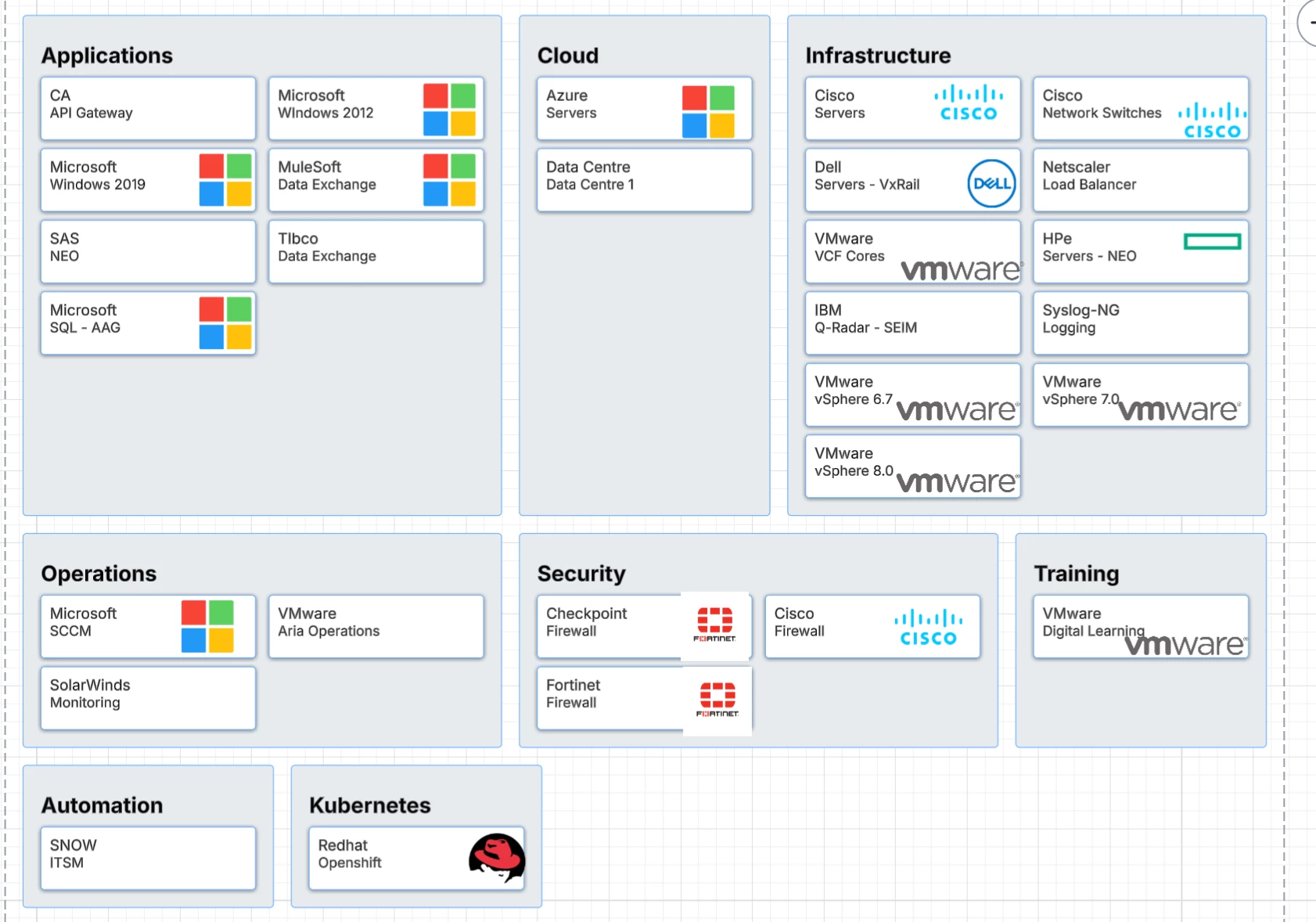
Task: Click the Microsoft logo on Azure Servers card
Action: [708, 112]
